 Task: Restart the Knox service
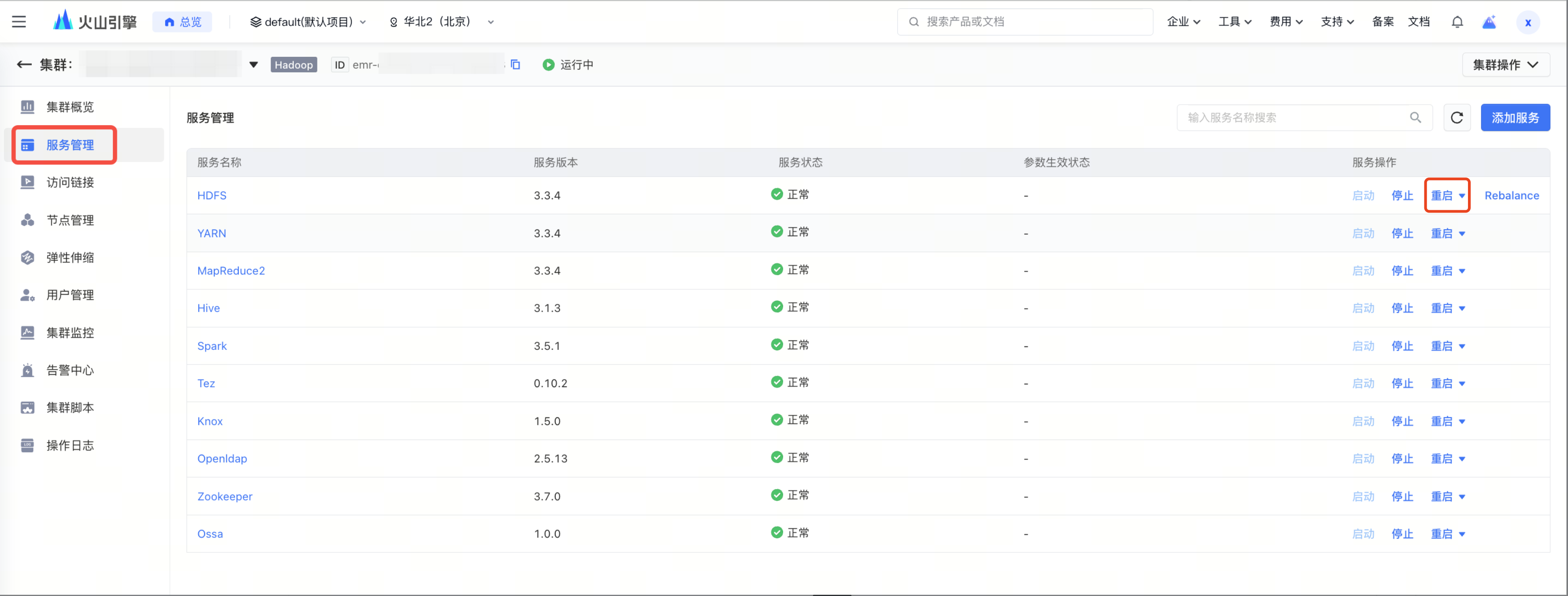click(x=1441, y=421)
